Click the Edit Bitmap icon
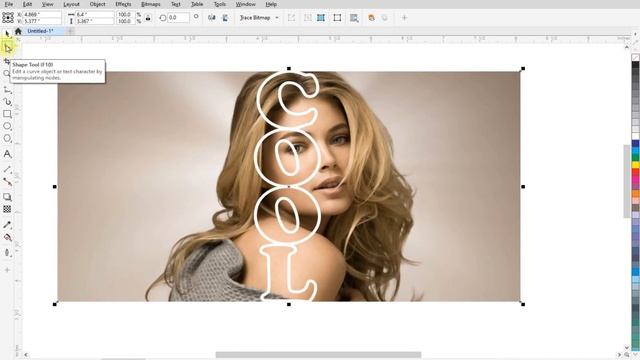Screen dimensions: 640x360 (x=291, y=18)
